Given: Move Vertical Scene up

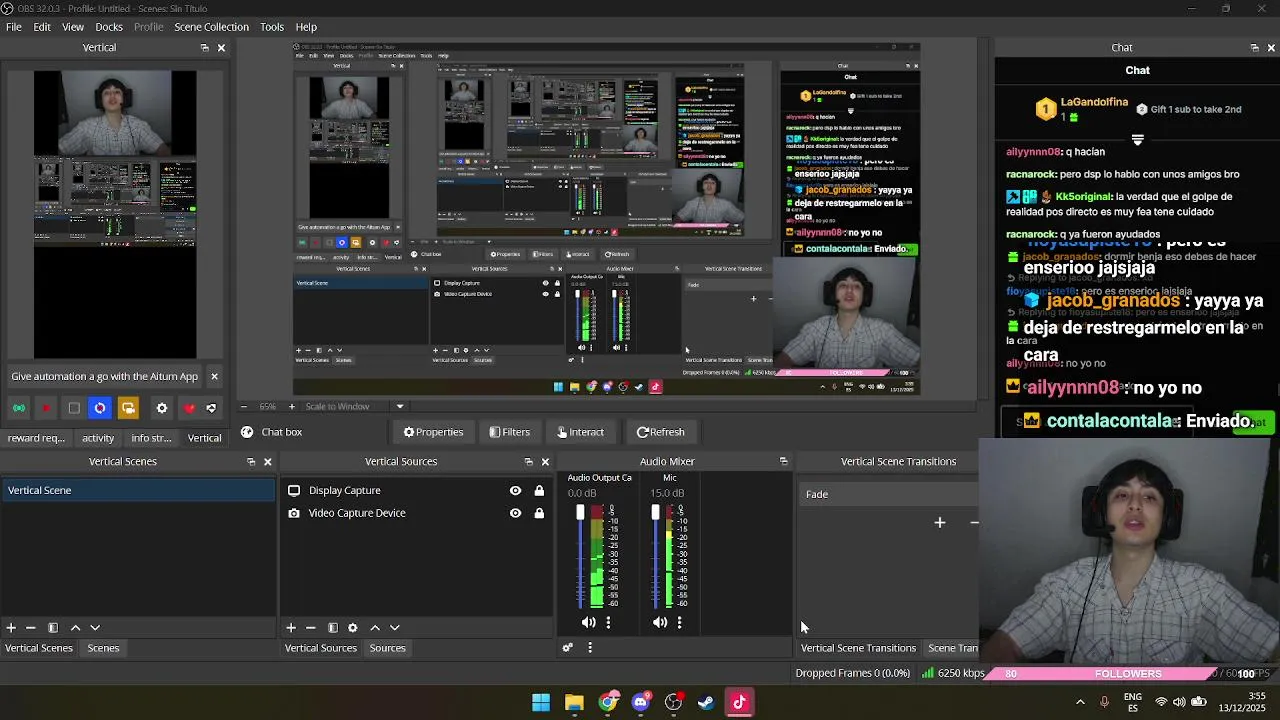Looking at the screenshot, I should [x=75, y=628].
